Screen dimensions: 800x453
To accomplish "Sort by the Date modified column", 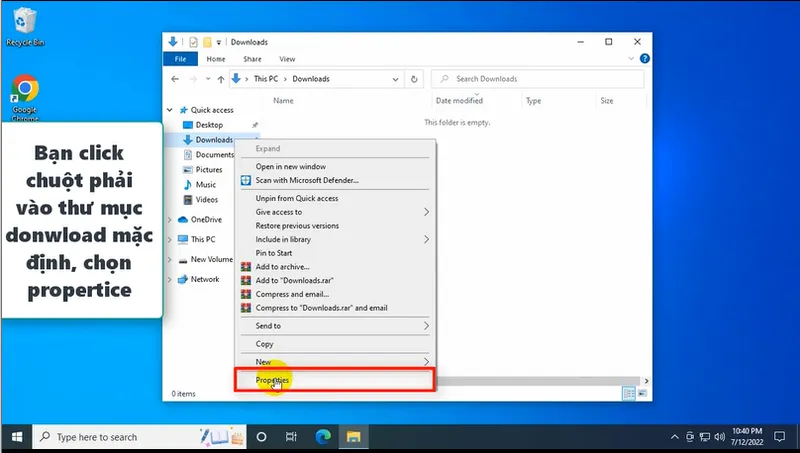I will click(459, 100).
